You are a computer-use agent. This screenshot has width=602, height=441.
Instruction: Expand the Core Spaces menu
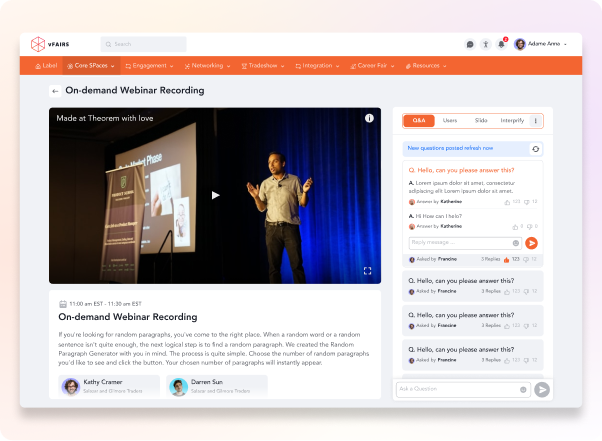tap(91, 66)
